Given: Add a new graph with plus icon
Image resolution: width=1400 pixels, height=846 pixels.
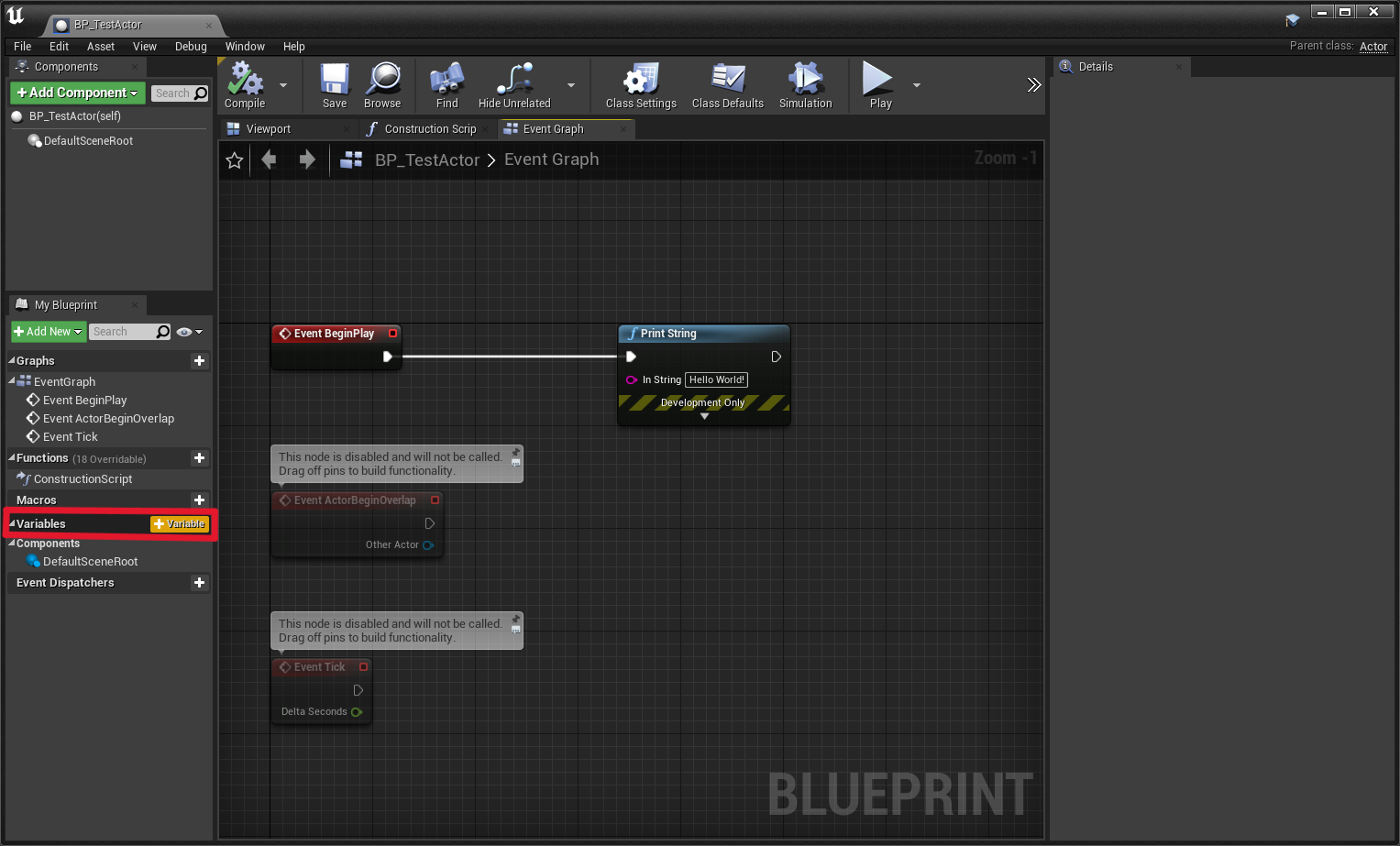Looking at the screenshot, I should coord(199,361).
